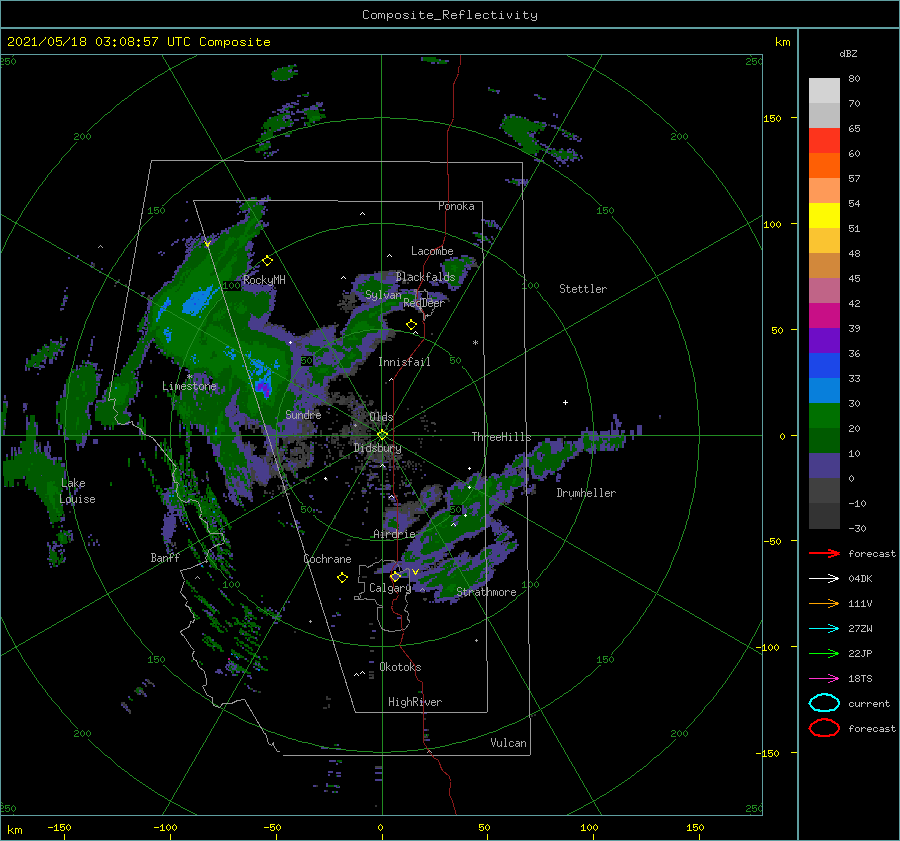Click the 'Calgary' map label
The image size is (900, 841).
[x=390, y=588]
